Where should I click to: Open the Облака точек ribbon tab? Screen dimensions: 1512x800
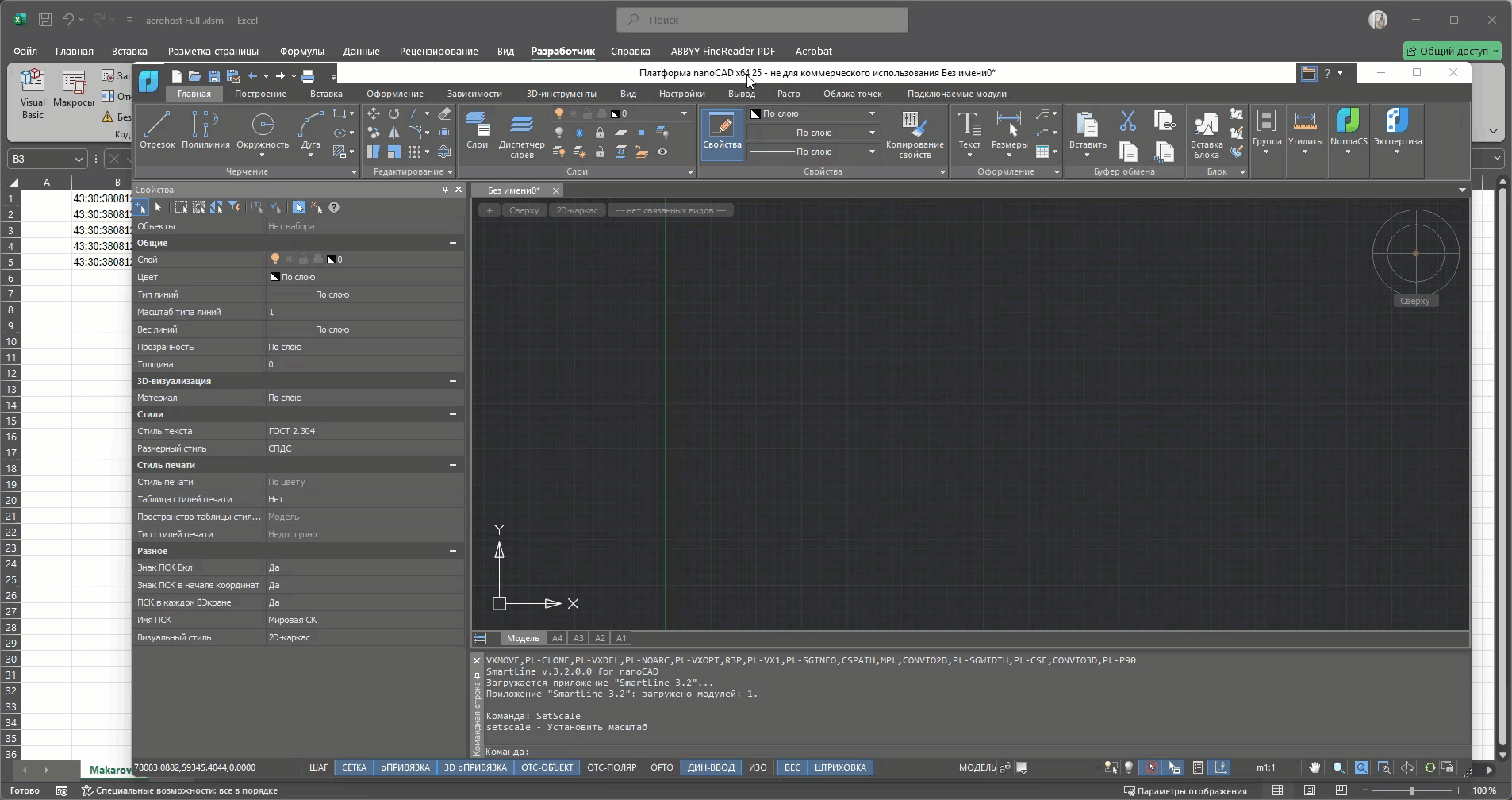point(853,94)
